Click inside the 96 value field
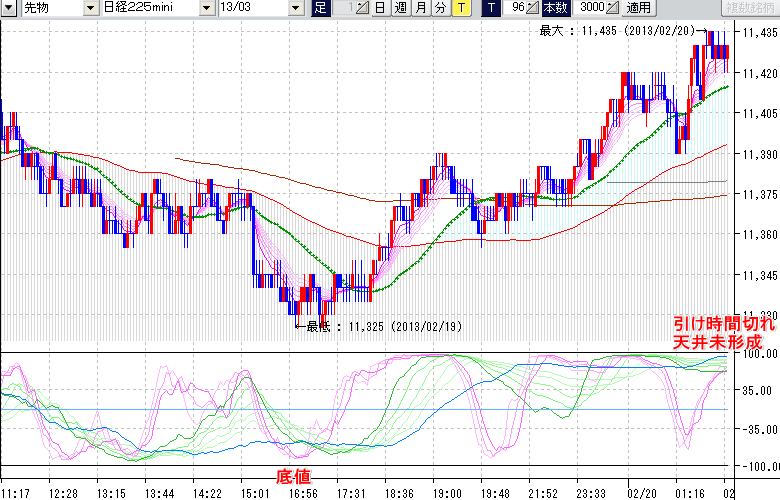 tap(517, 8)
